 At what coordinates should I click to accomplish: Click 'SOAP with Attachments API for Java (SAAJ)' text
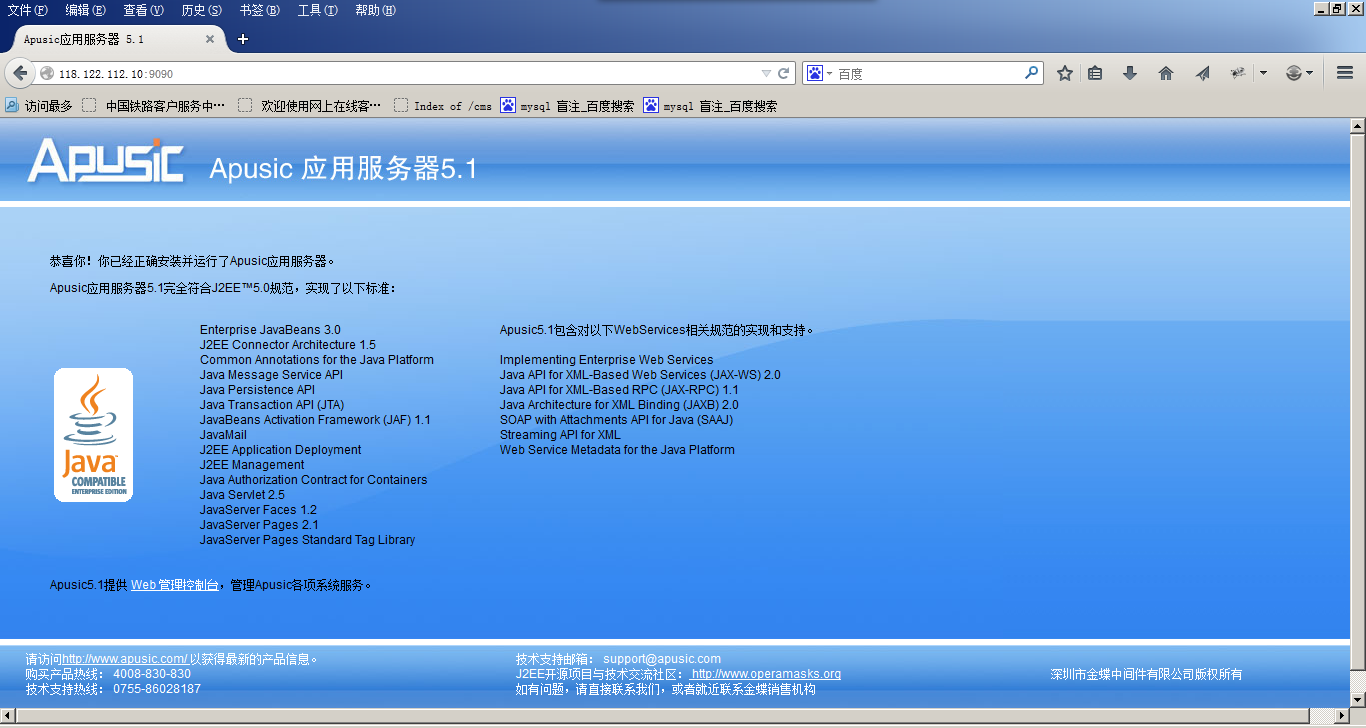click(x=616, y=420)
